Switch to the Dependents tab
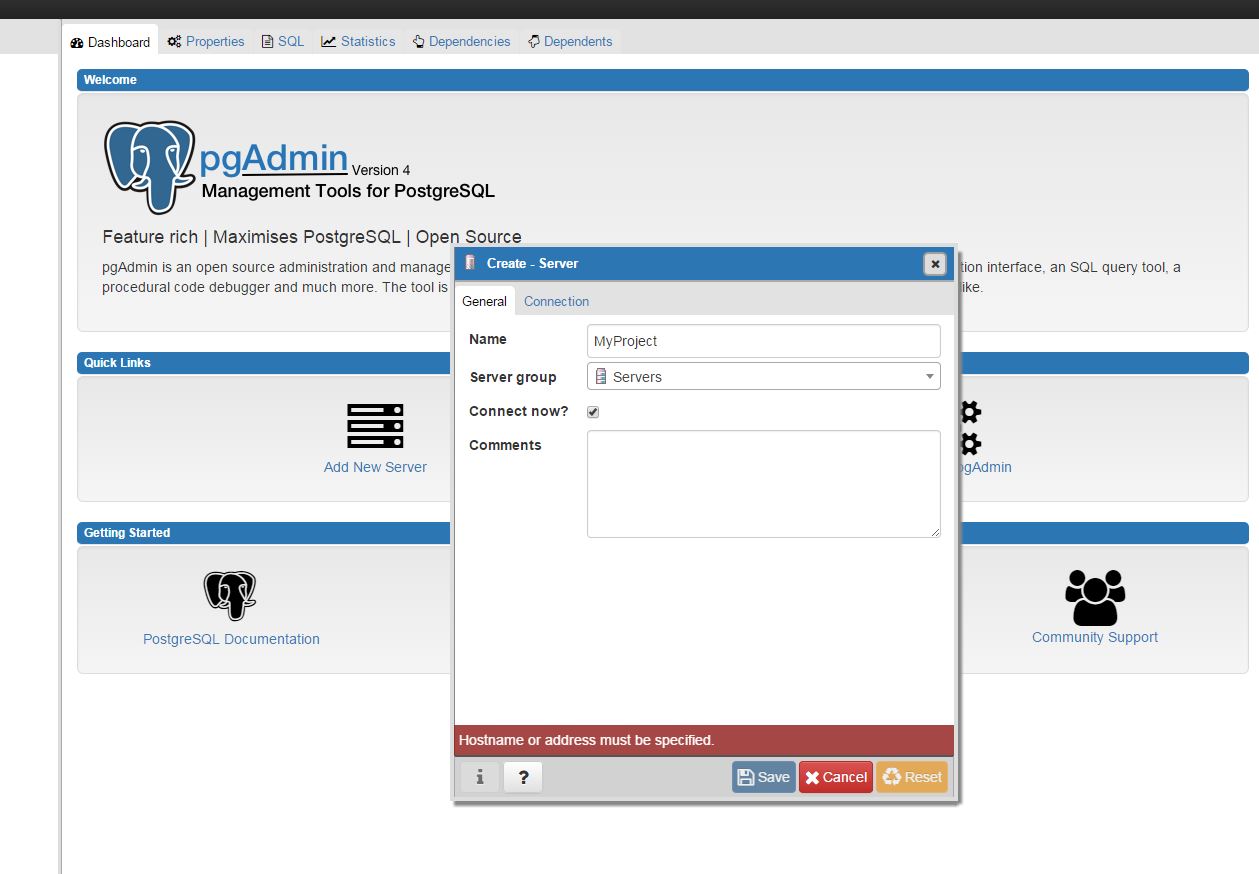The height and width of the screenshot is (874, 1259). (x=570, y=41)
